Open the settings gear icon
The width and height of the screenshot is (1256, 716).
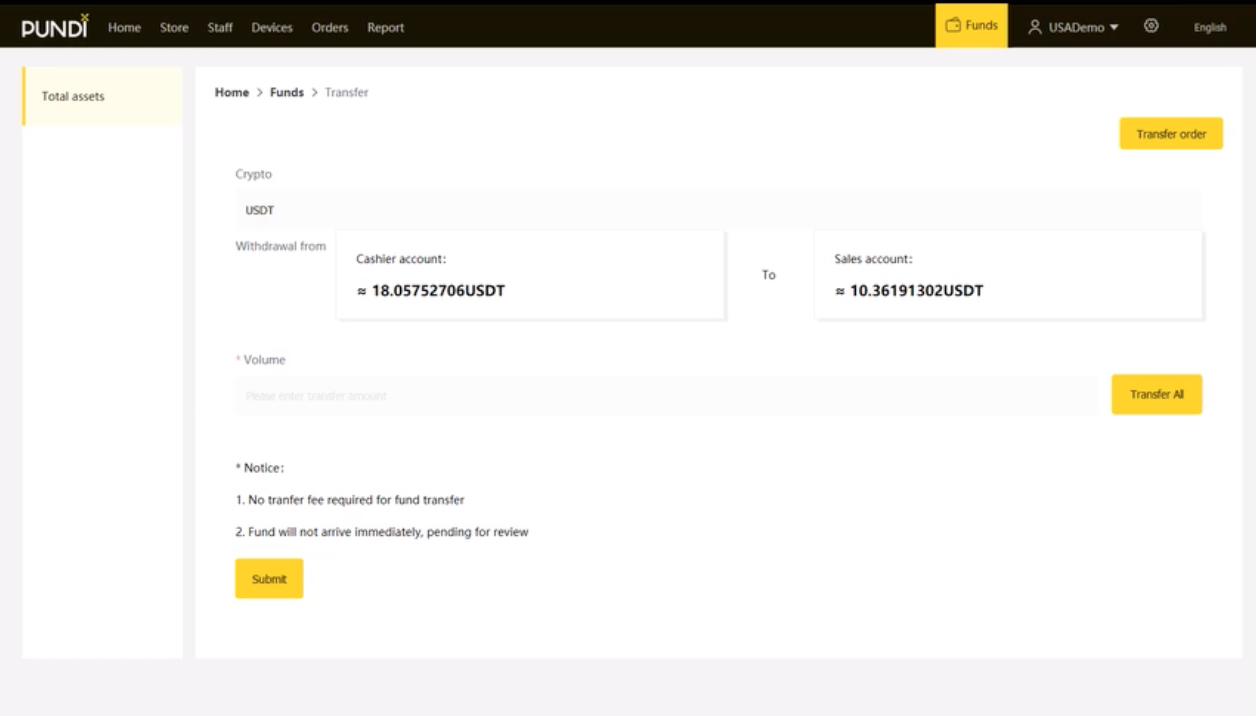pos(1151,26)
